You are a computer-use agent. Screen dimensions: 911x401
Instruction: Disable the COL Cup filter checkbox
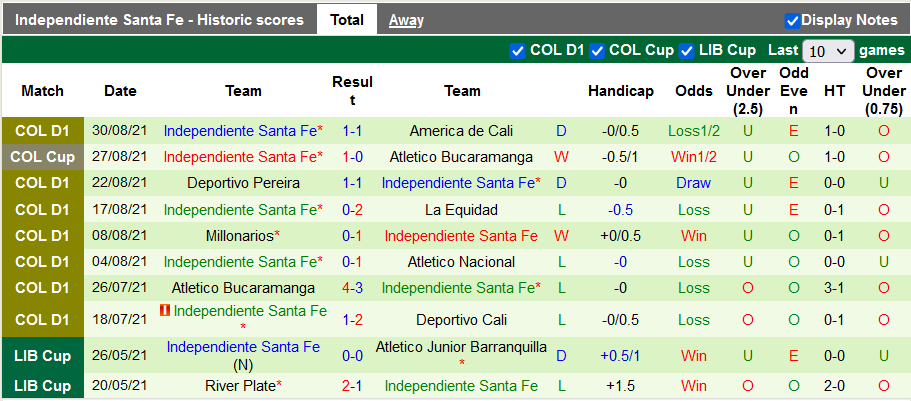coord(597,50)
